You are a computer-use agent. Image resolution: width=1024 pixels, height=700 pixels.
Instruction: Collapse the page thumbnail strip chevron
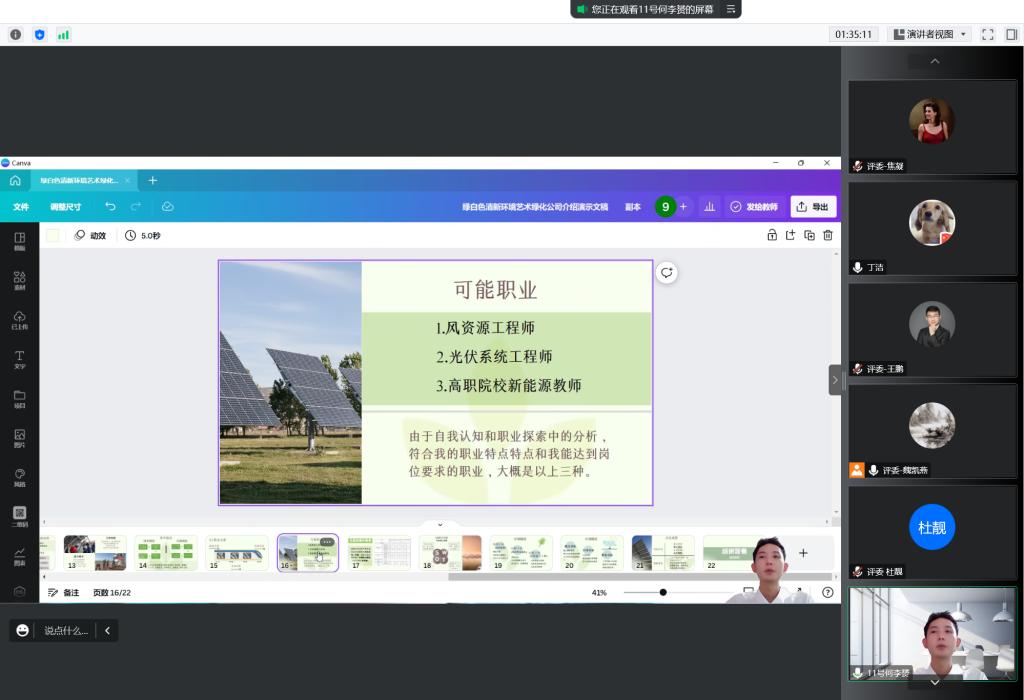tap(440, 524)
